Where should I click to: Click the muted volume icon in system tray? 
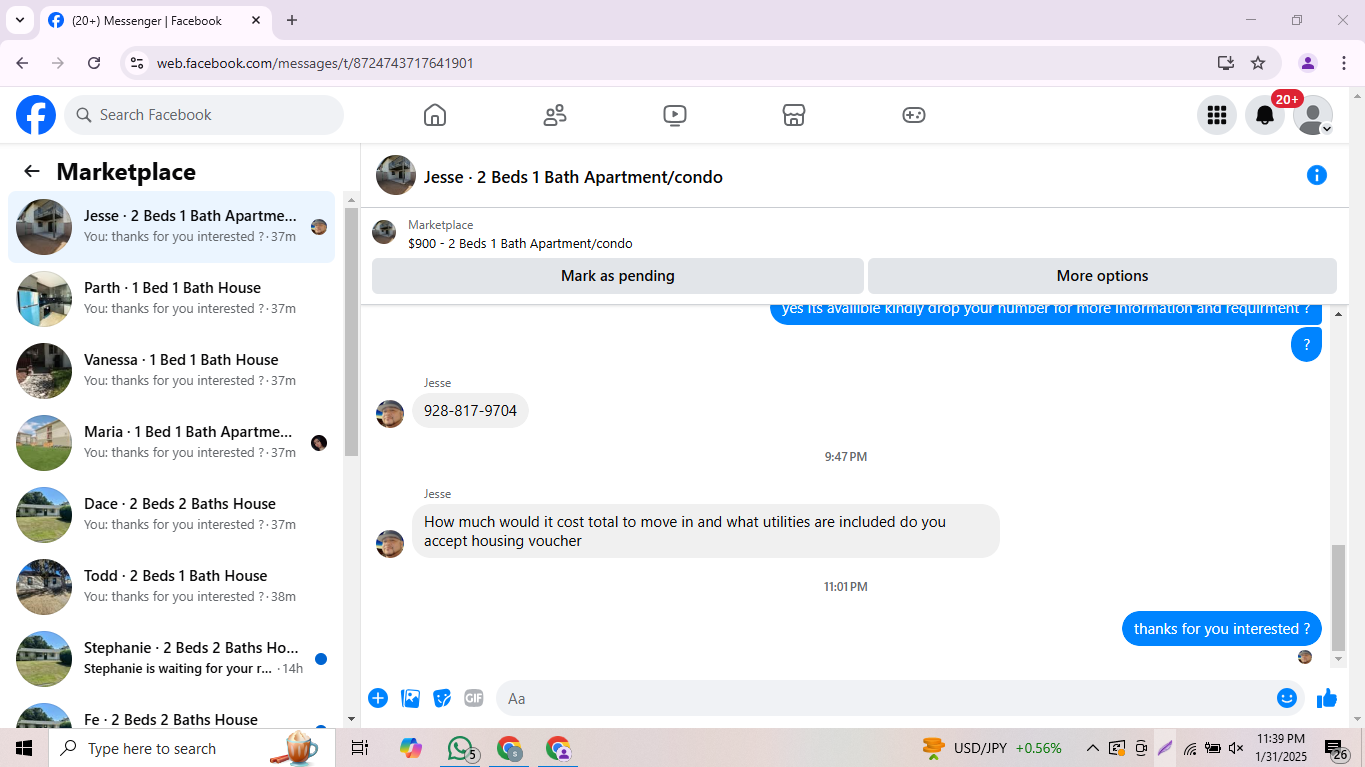point(1236,748)
